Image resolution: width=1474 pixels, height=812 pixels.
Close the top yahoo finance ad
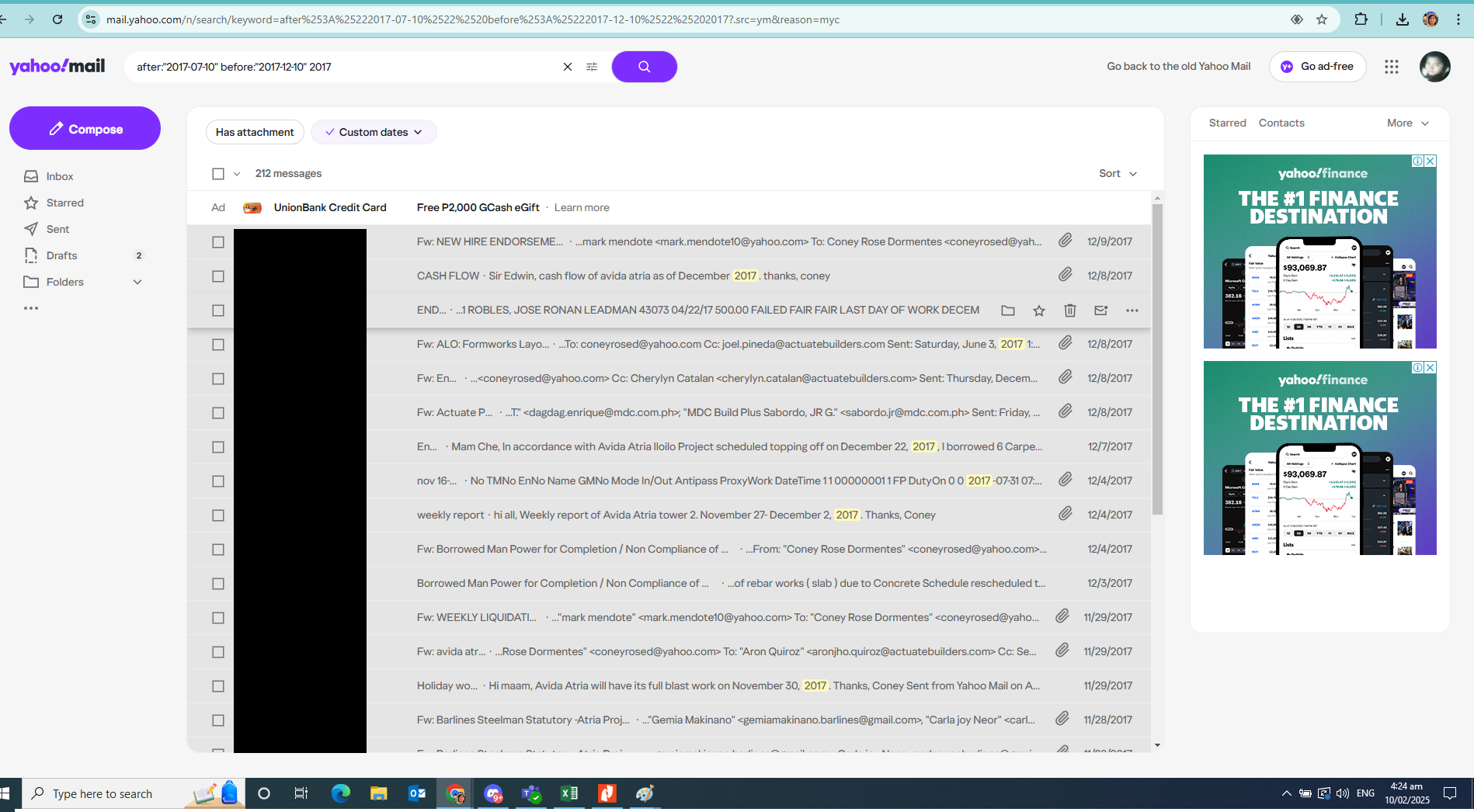[1430, 161]
